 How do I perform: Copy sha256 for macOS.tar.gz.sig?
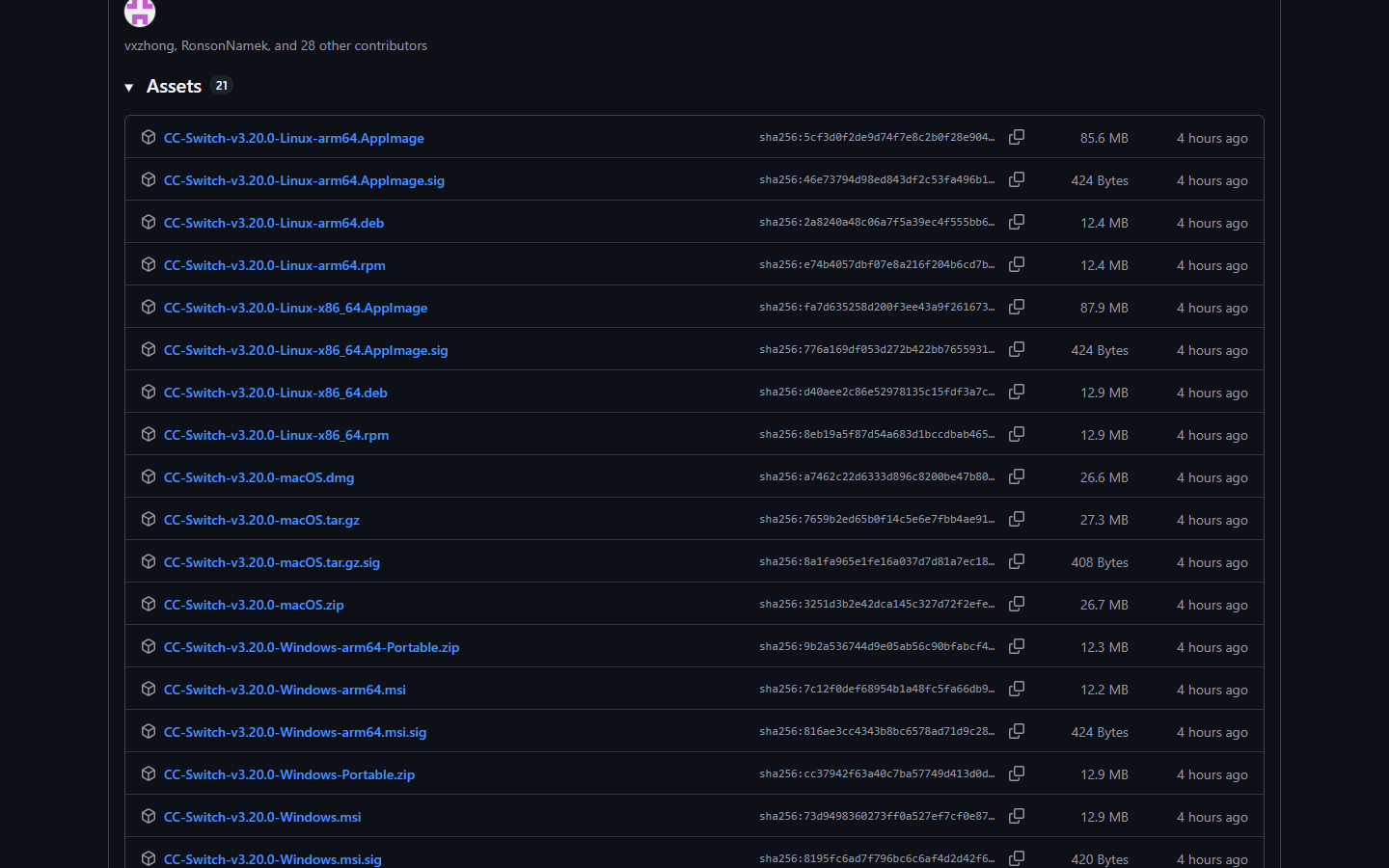(x=1017, y=561)
